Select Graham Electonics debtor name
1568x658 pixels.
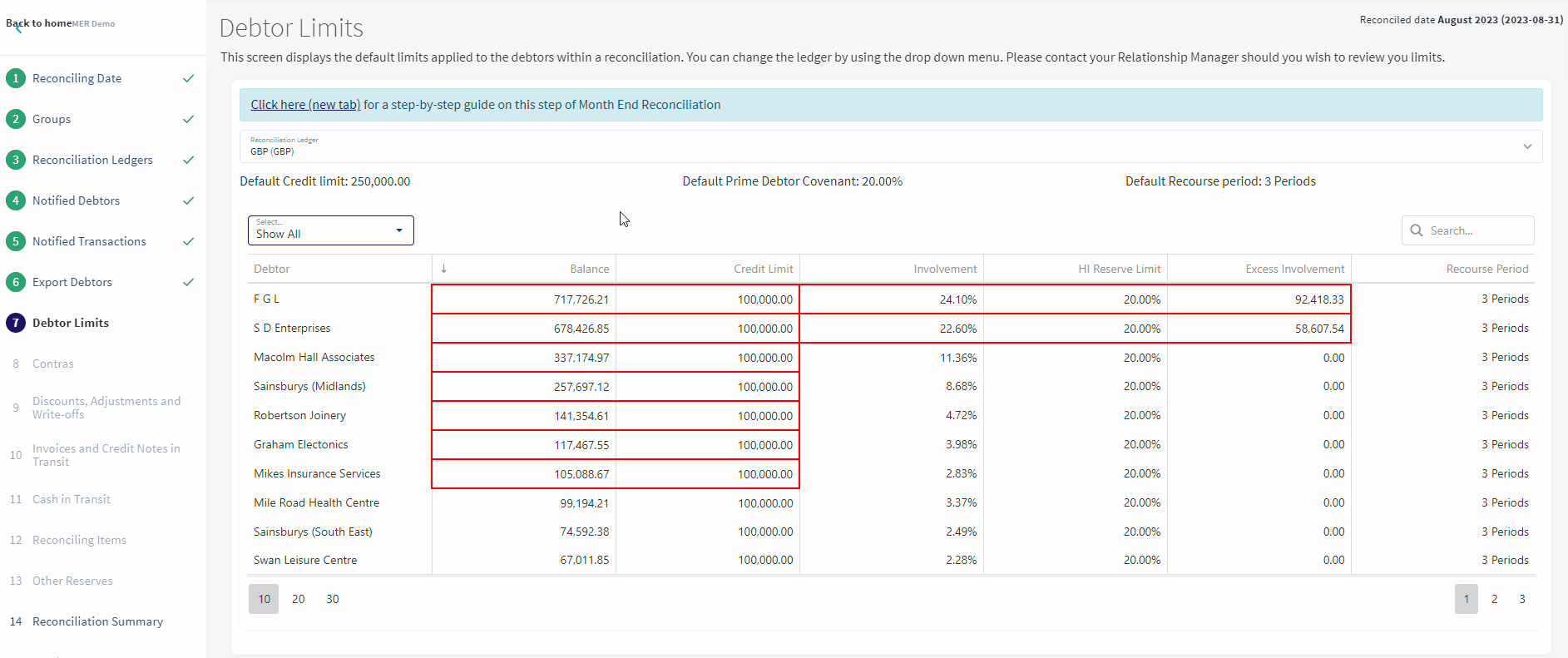pos(301,444)
